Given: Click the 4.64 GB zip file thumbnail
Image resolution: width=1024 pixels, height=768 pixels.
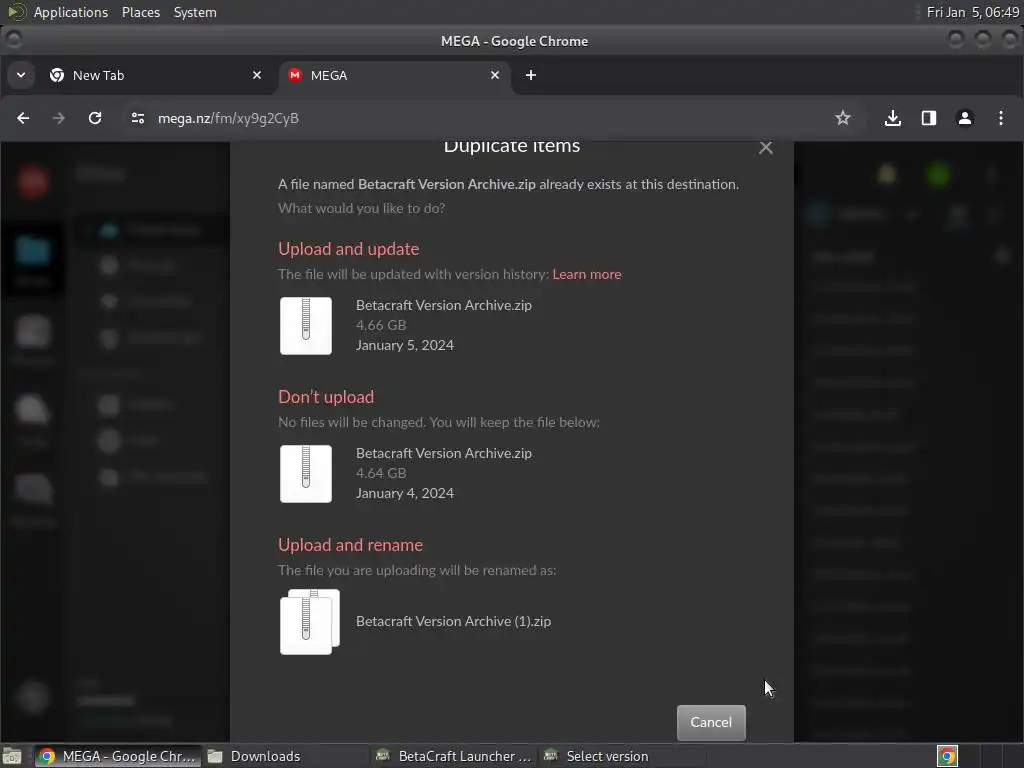Looking at the screenshot, I should click(306, 474).
